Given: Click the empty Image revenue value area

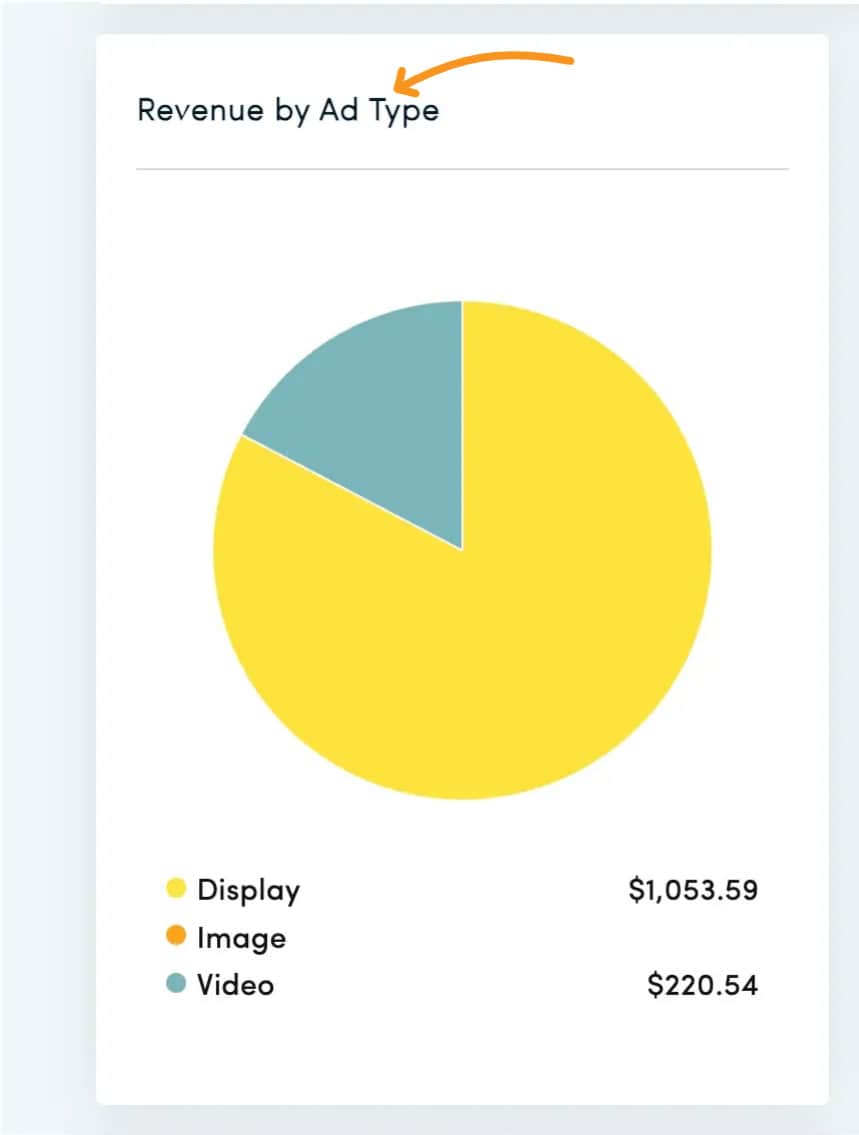Looking at the screenshot, I should (693, 937).
